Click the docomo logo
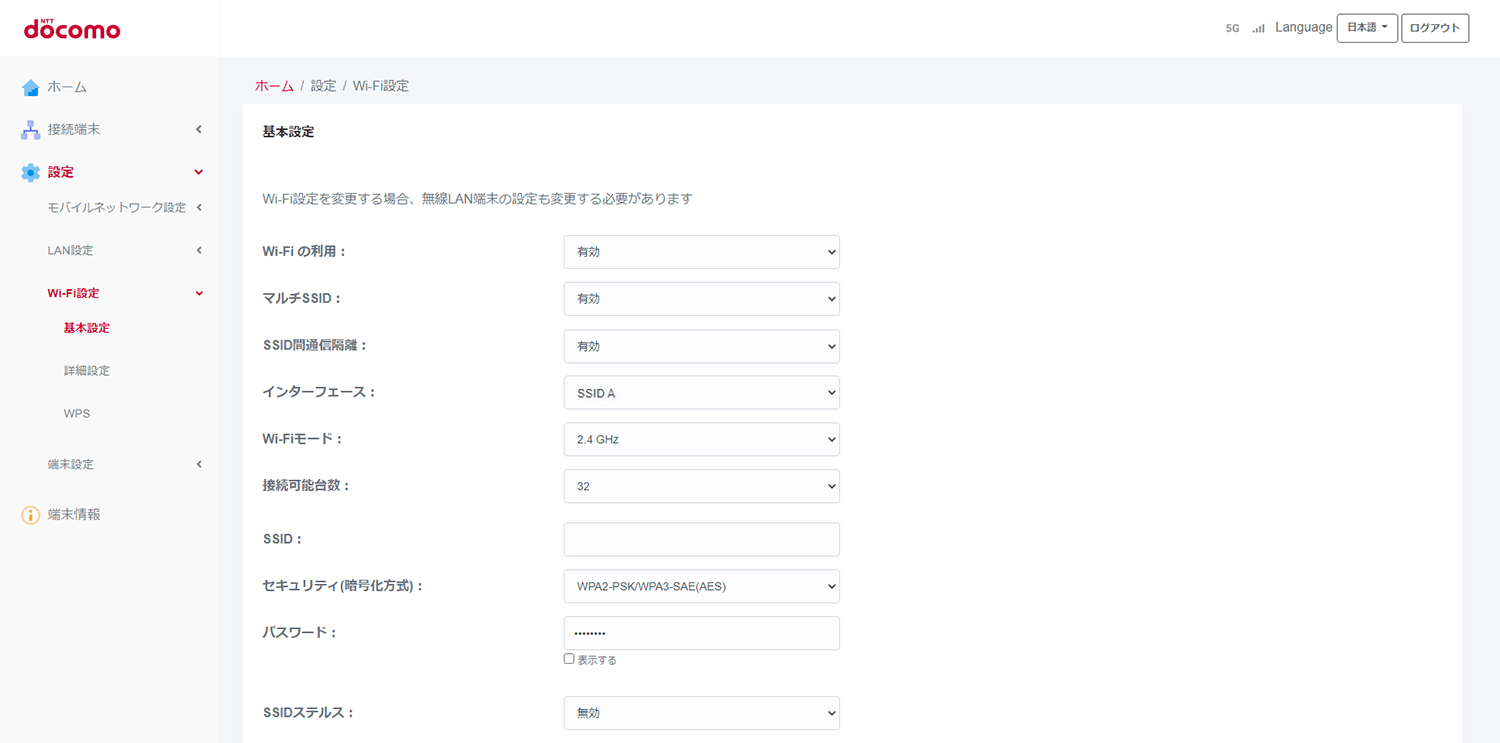The width and height of the screenshot is (1500, 743). click(x=71, y=29)
